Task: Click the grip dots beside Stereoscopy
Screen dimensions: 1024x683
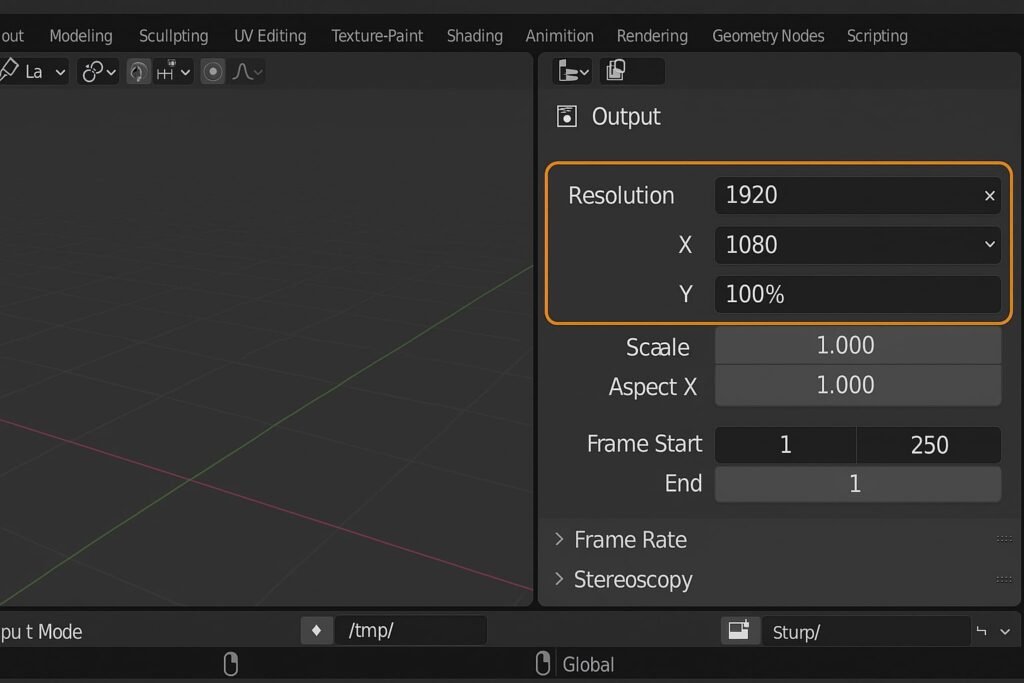Action: click(x=1004, y=579)
